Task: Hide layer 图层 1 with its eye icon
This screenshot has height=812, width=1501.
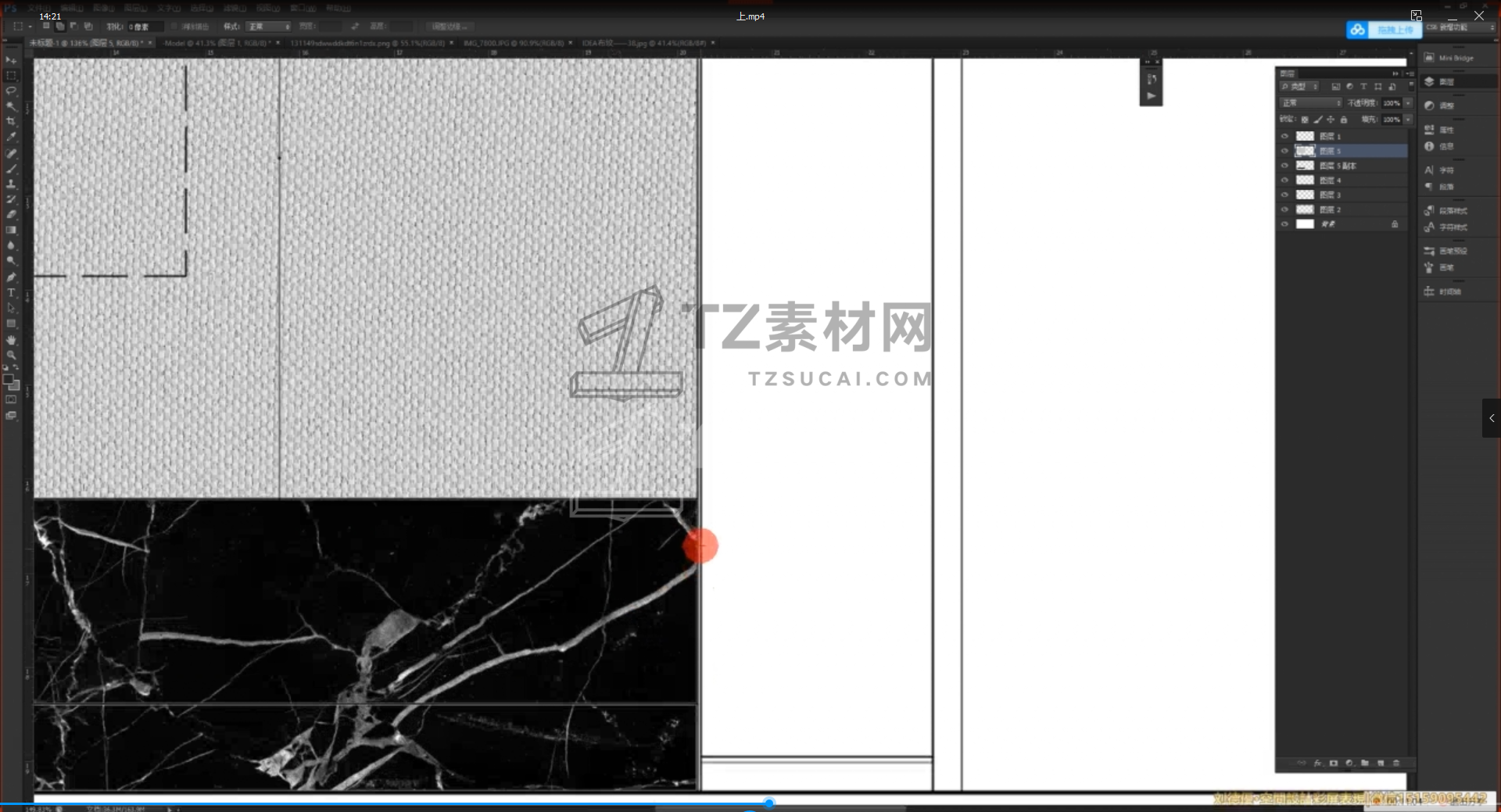Action: pyautogui.click(x=1284, y=136)
